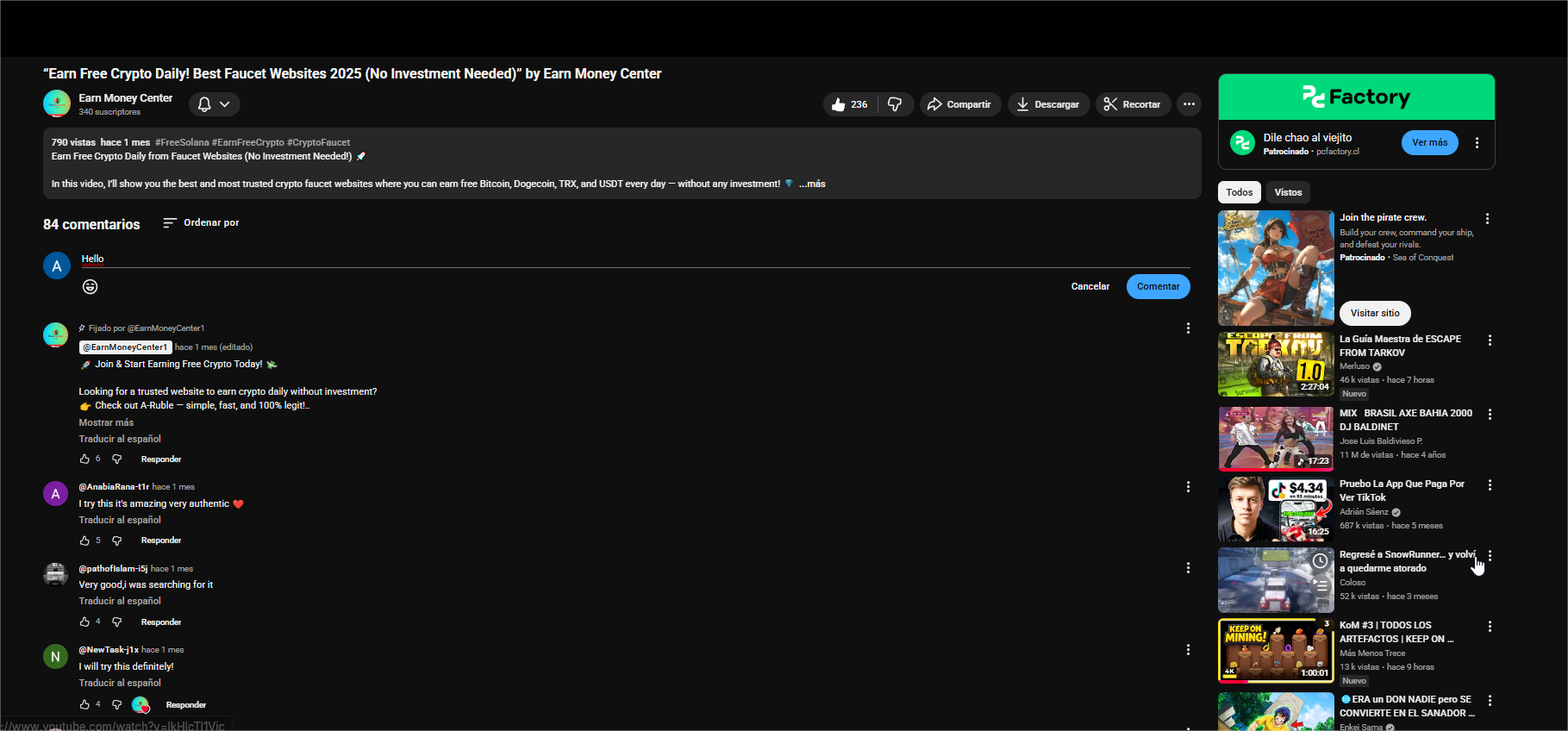Open options for Join the pirate crew ad
The width and height of the screenshot is (1568, 731).
(x=1487, y=219)
